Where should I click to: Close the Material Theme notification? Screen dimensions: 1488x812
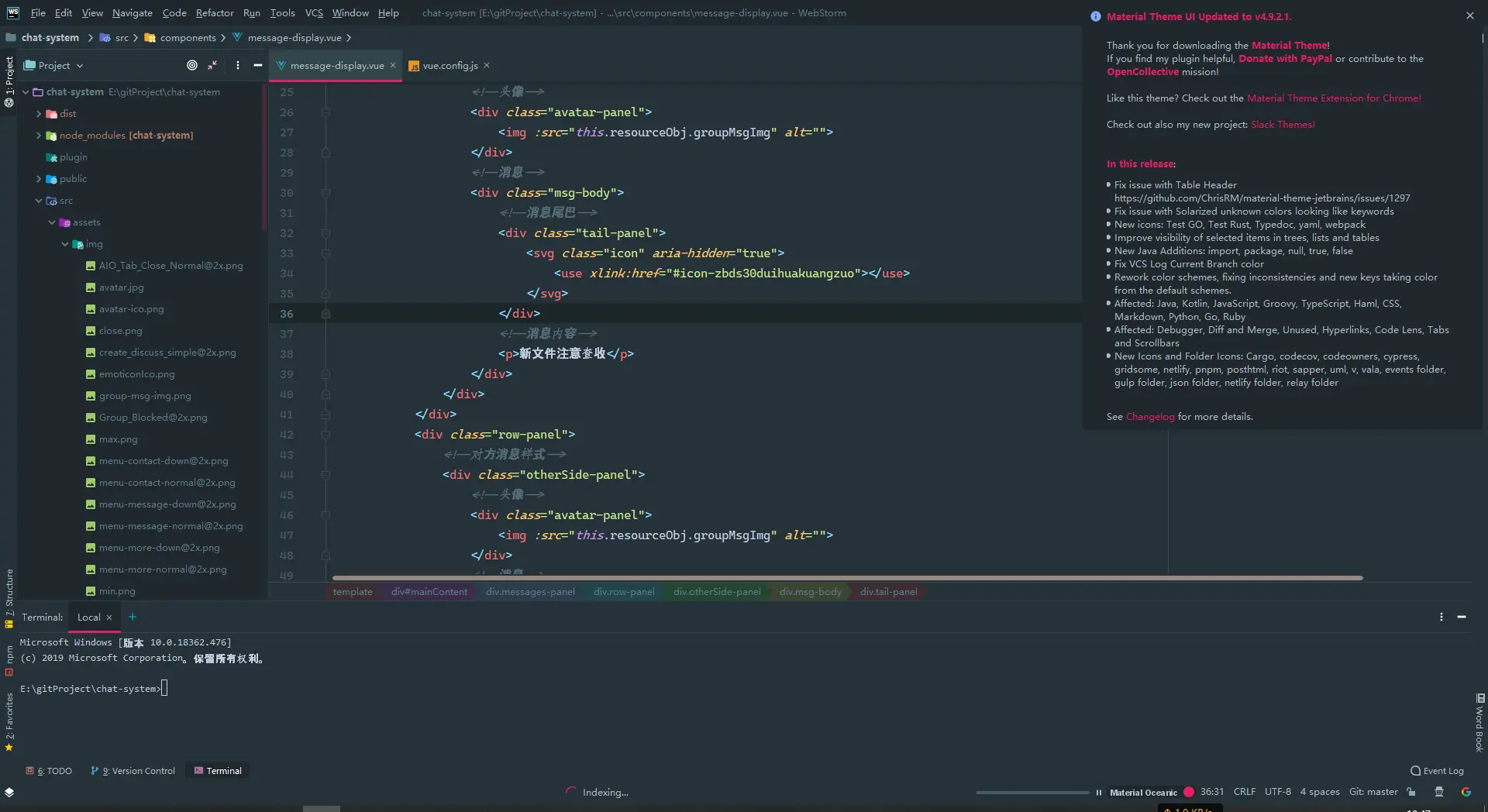click(1470, 15)
